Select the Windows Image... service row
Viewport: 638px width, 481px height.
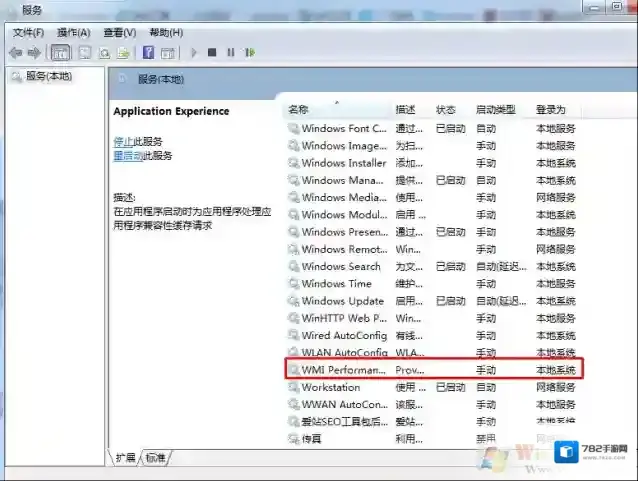[433, 146]
